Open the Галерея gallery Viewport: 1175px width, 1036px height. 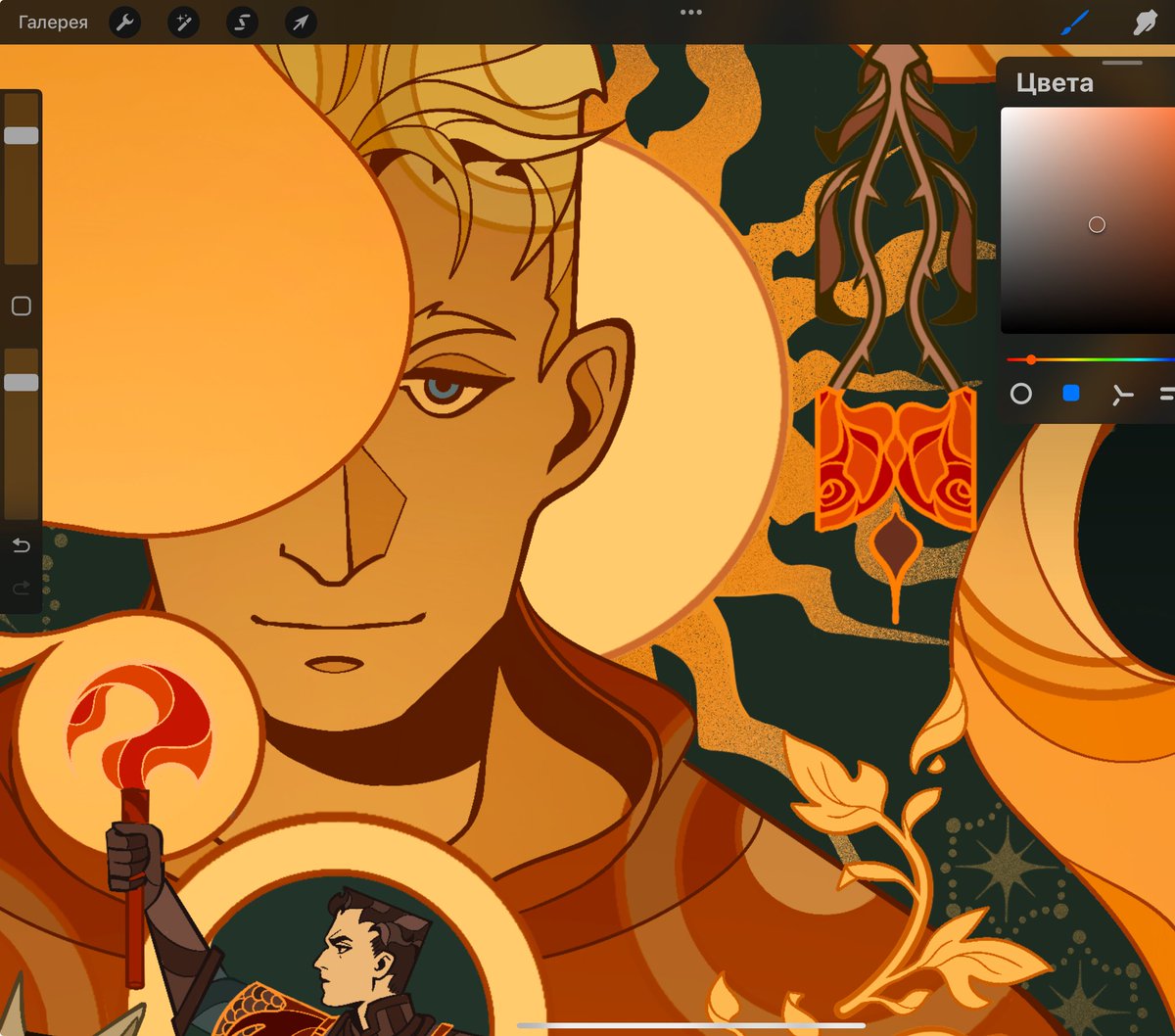(53, 22)
